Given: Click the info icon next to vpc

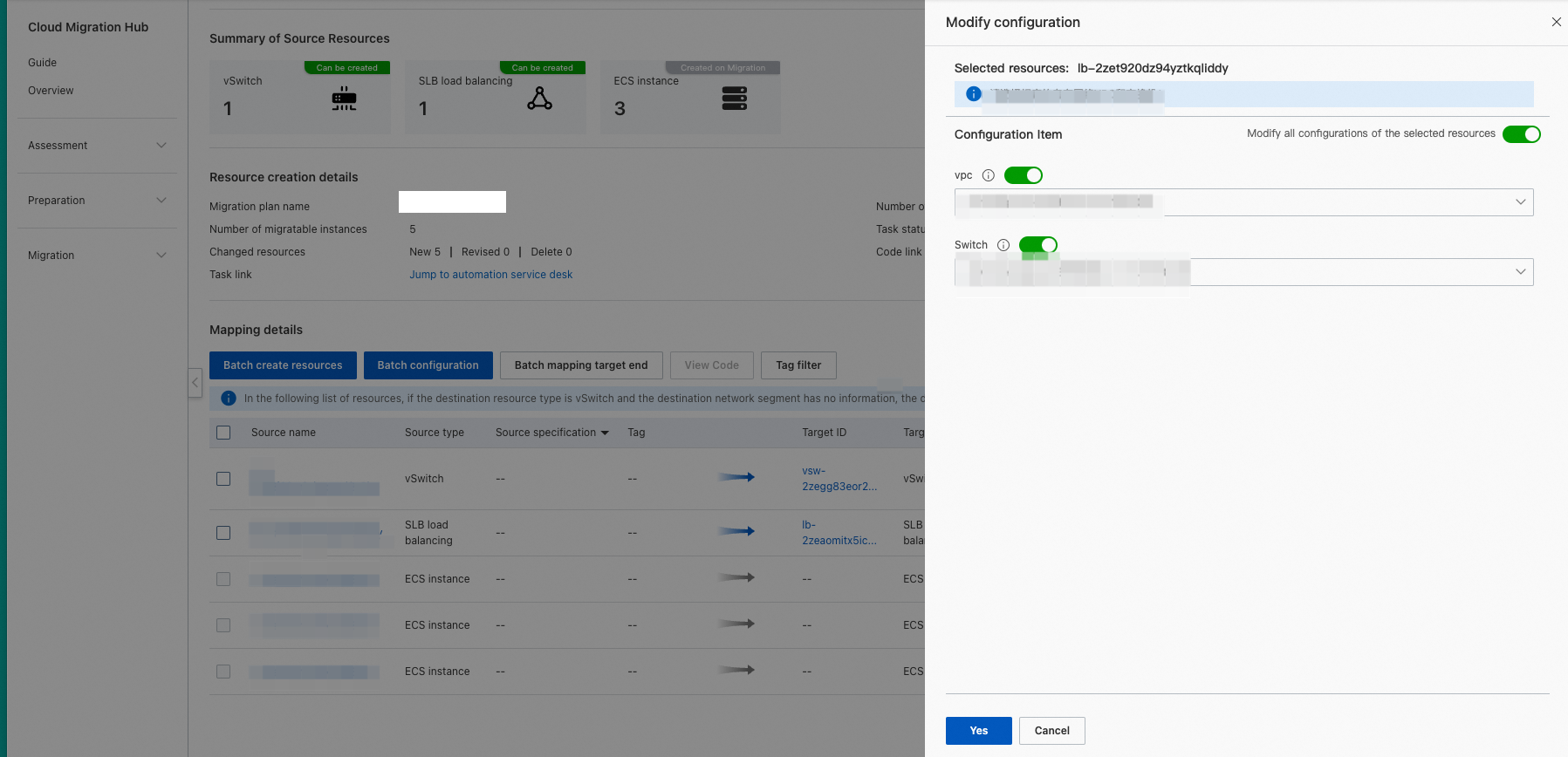Looking at the screenshot, I should click(x=989, y=175).
